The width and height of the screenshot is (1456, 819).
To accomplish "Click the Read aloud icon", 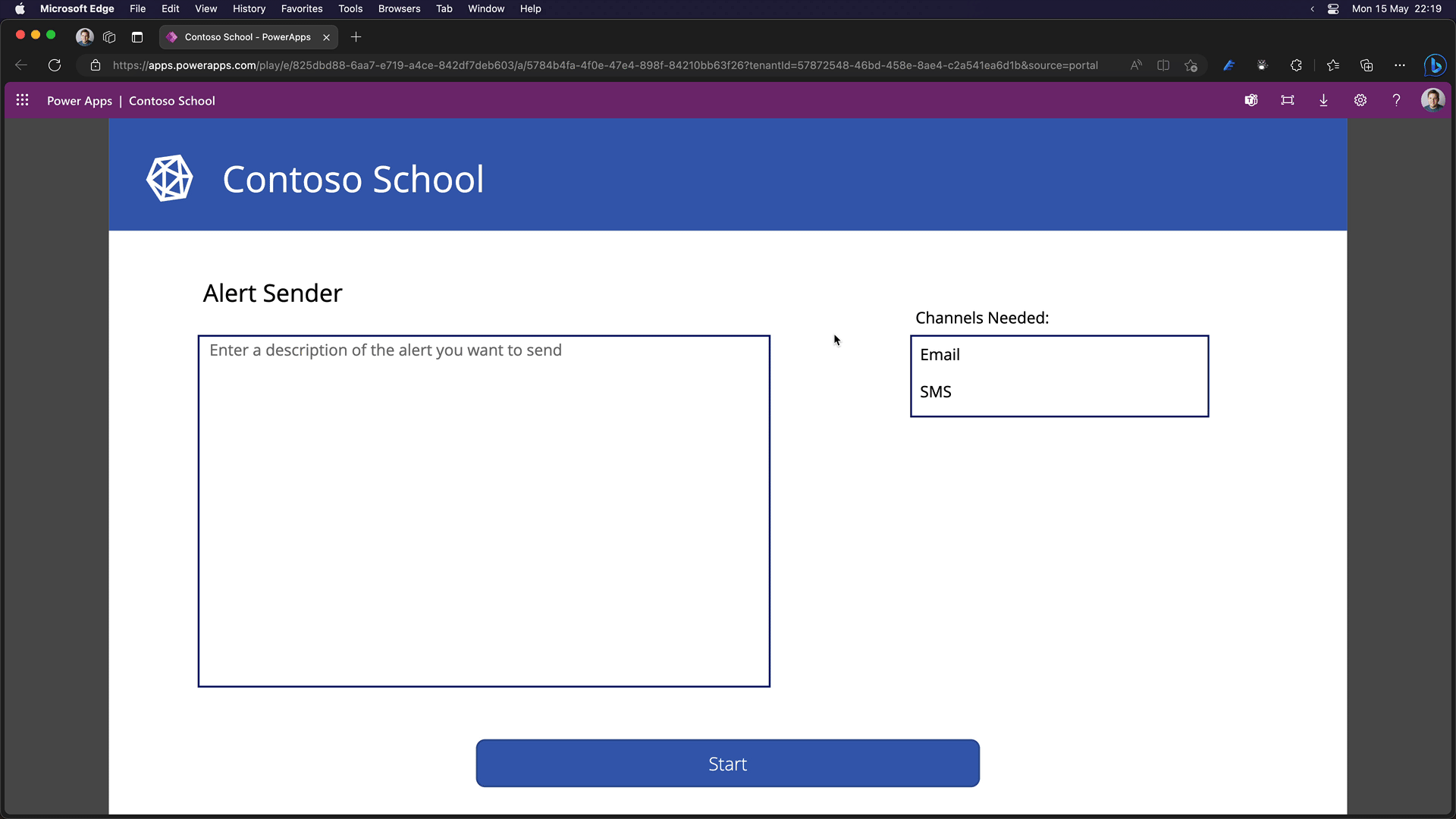I will 1136,65.
